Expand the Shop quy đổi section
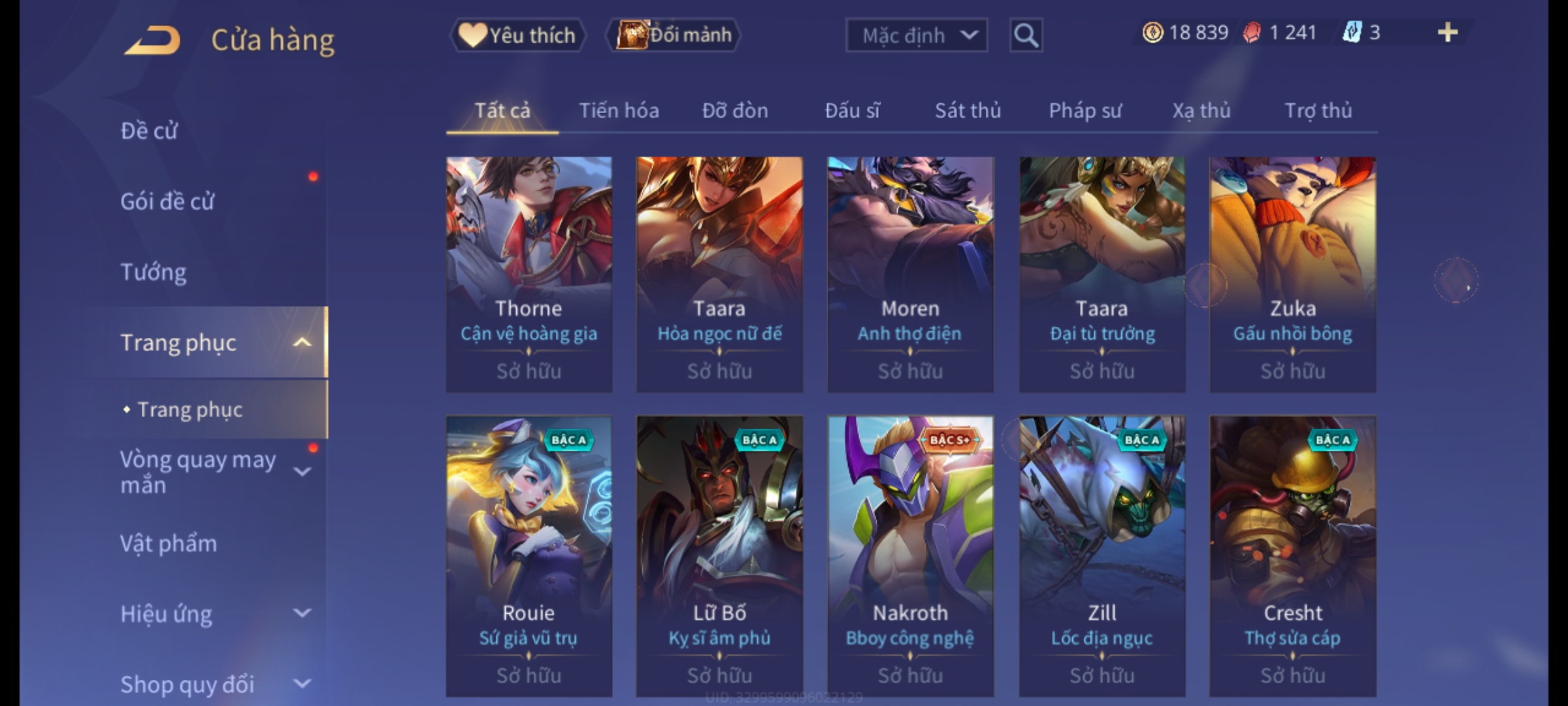 (302, 684)
